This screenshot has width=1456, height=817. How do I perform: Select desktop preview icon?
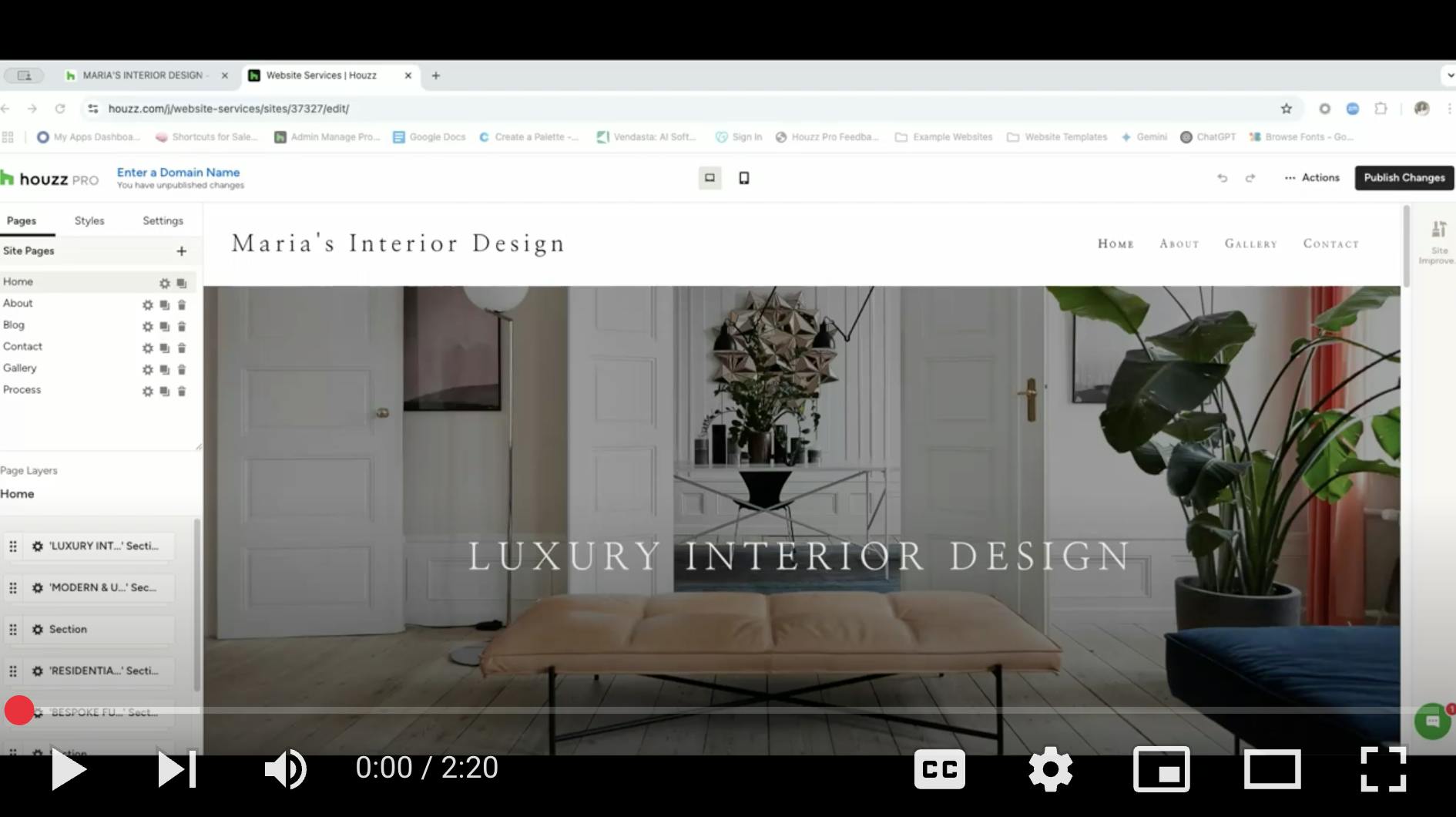(710, 178)
